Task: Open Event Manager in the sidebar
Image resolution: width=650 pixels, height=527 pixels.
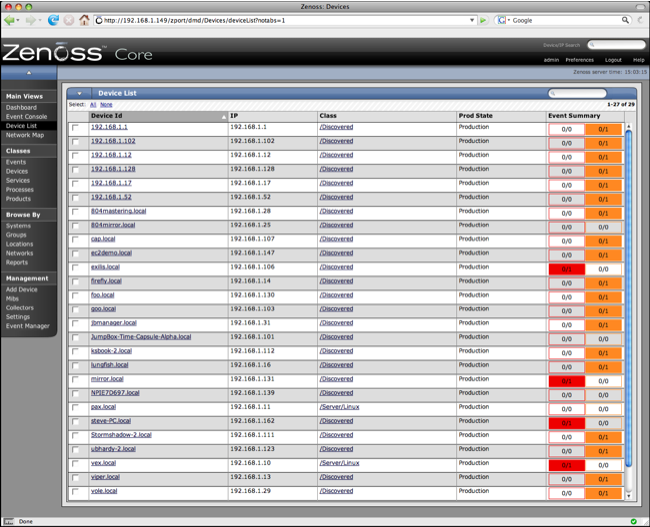Action: [28, 326]
